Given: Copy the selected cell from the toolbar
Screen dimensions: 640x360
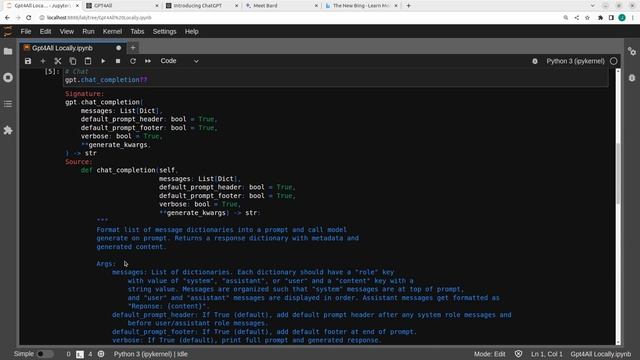Looking at the screenshot, I should [x=73, y=61].
